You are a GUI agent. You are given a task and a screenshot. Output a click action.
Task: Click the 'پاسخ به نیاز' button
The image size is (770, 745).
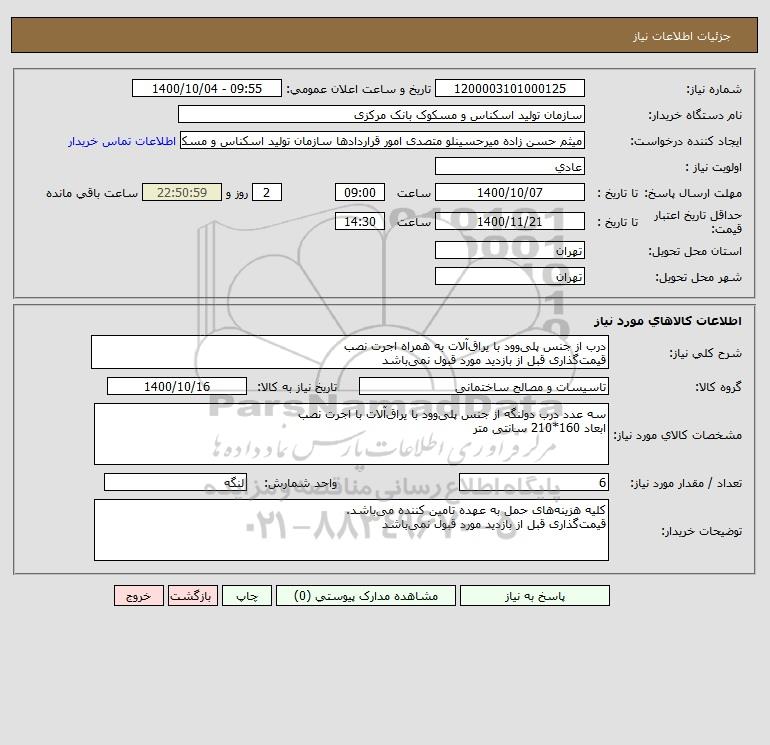pyautogui.click(x=534, y=596)
